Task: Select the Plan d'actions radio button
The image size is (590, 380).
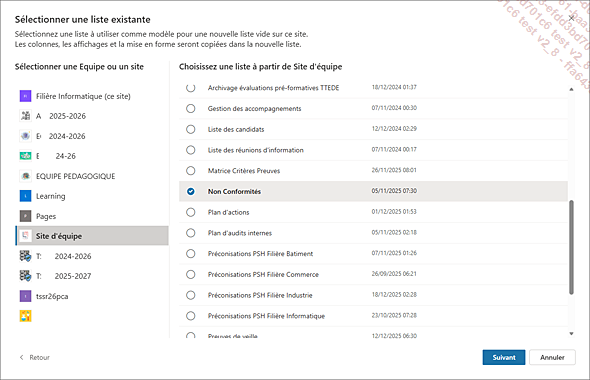Action: 191,212
